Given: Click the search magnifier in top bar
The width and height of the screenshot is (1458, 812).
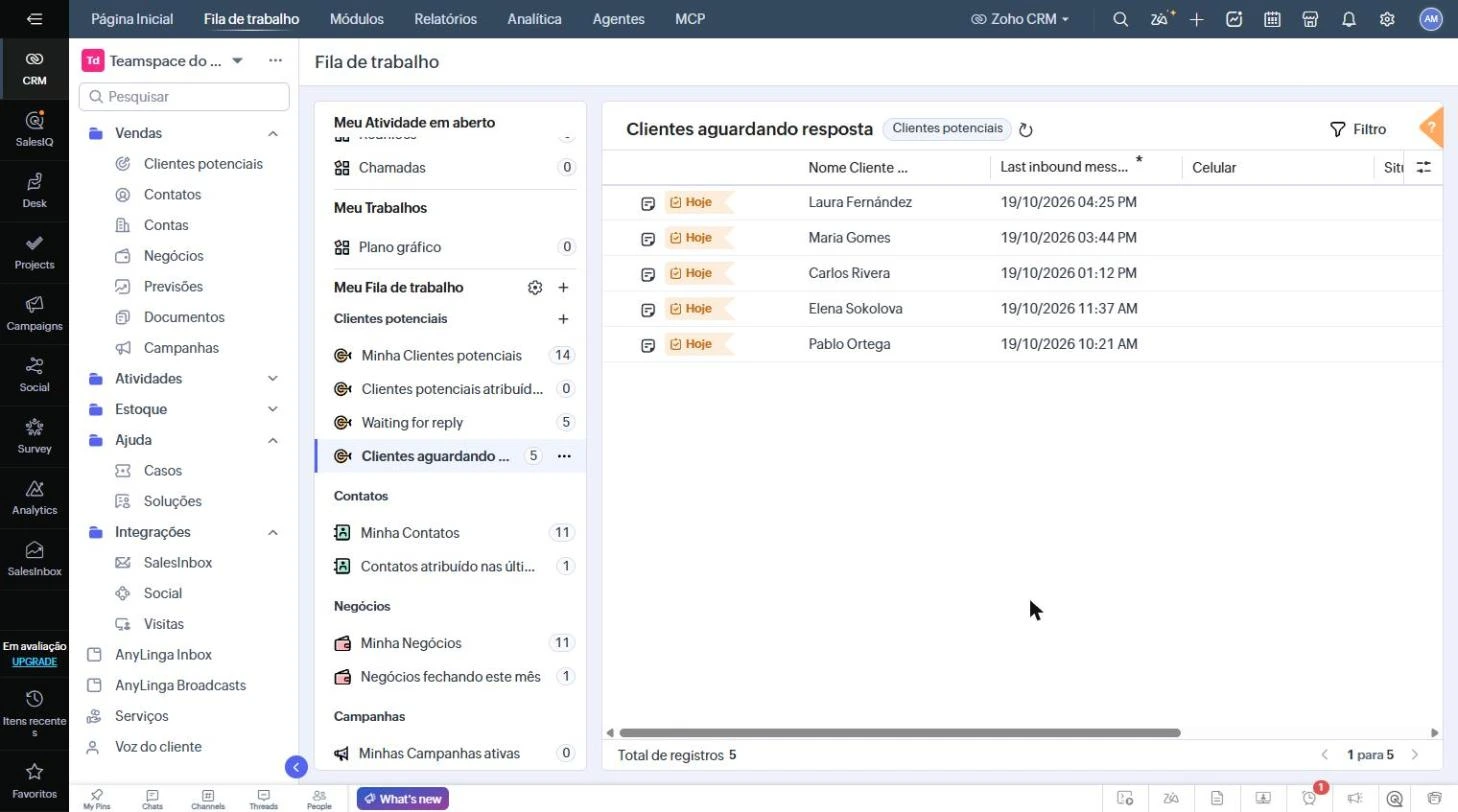Looking at the screenshot, I should (1121, 19).
